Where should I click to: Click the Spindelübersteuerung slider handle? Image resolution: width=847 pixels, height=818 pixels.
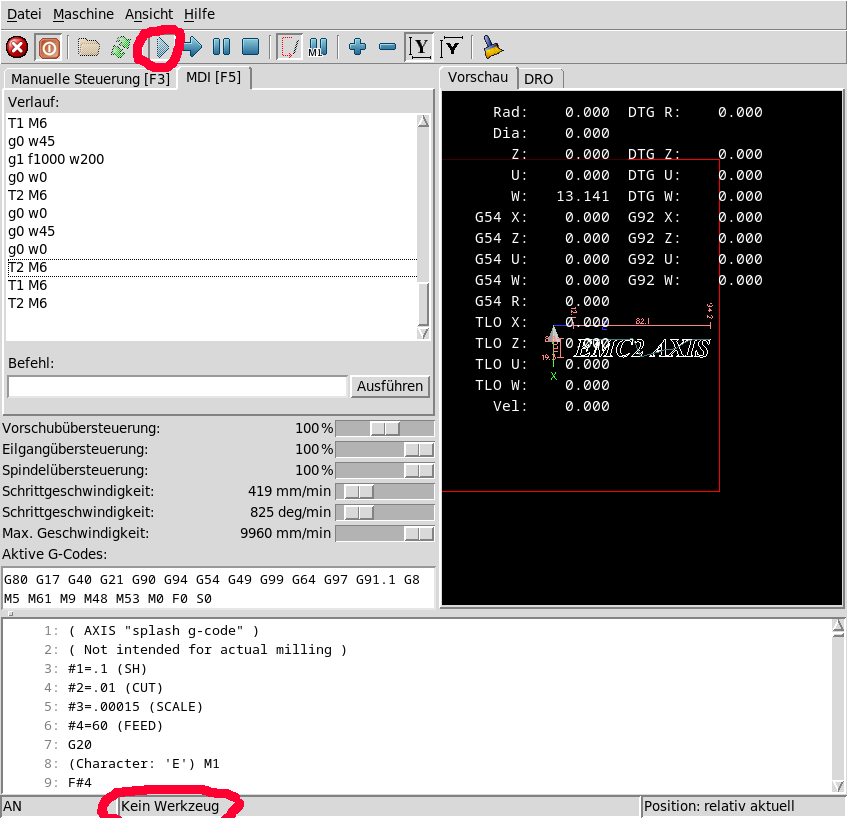(419, 471)
